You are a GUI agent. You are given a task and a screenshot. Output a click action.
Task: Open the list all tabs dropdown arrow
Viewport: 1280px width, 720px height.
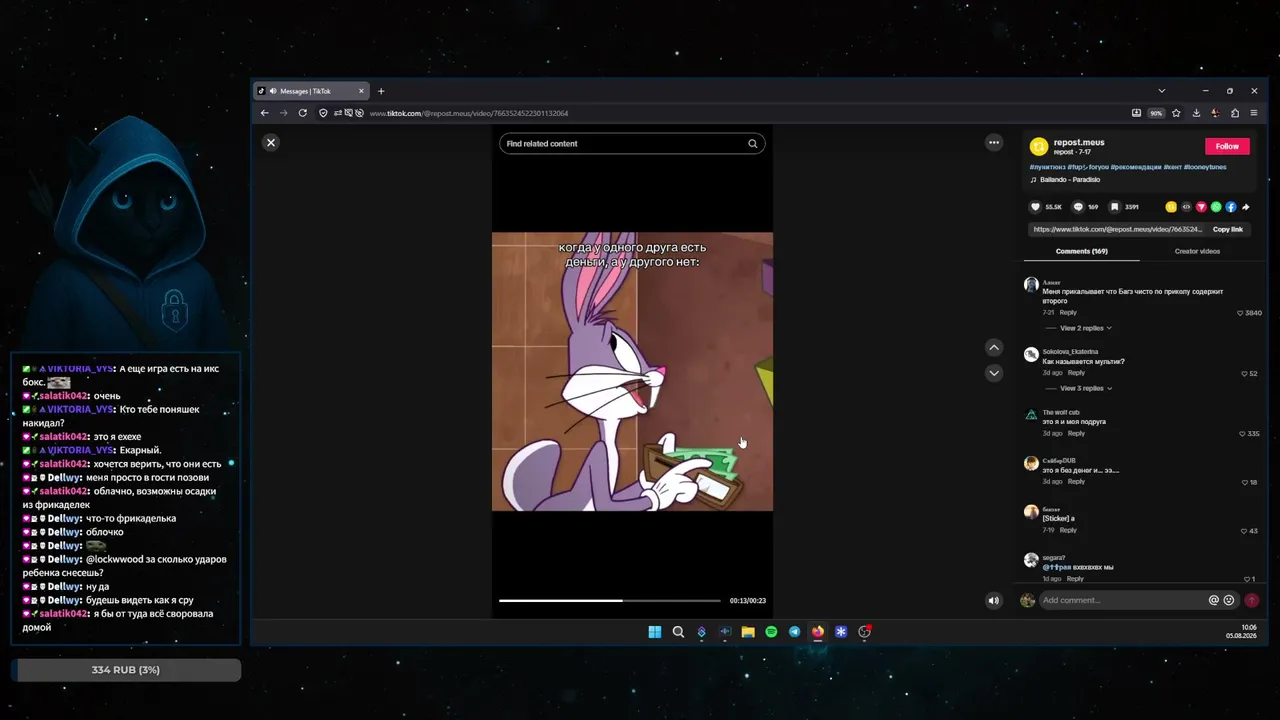point(1161,91)
